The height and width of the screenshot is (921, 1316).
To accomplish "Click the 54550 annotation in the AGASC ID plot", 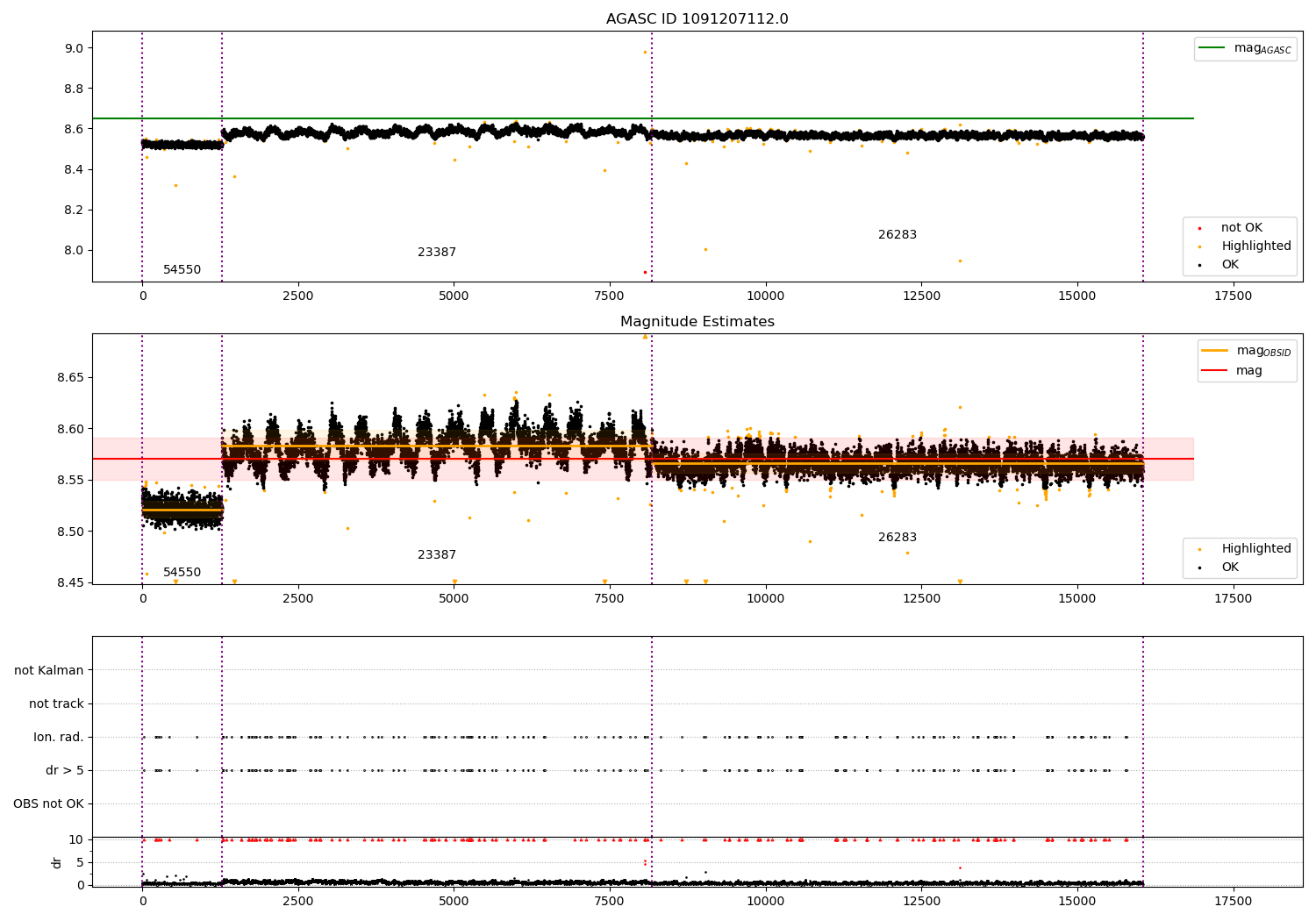I will [x=182, y=270].
